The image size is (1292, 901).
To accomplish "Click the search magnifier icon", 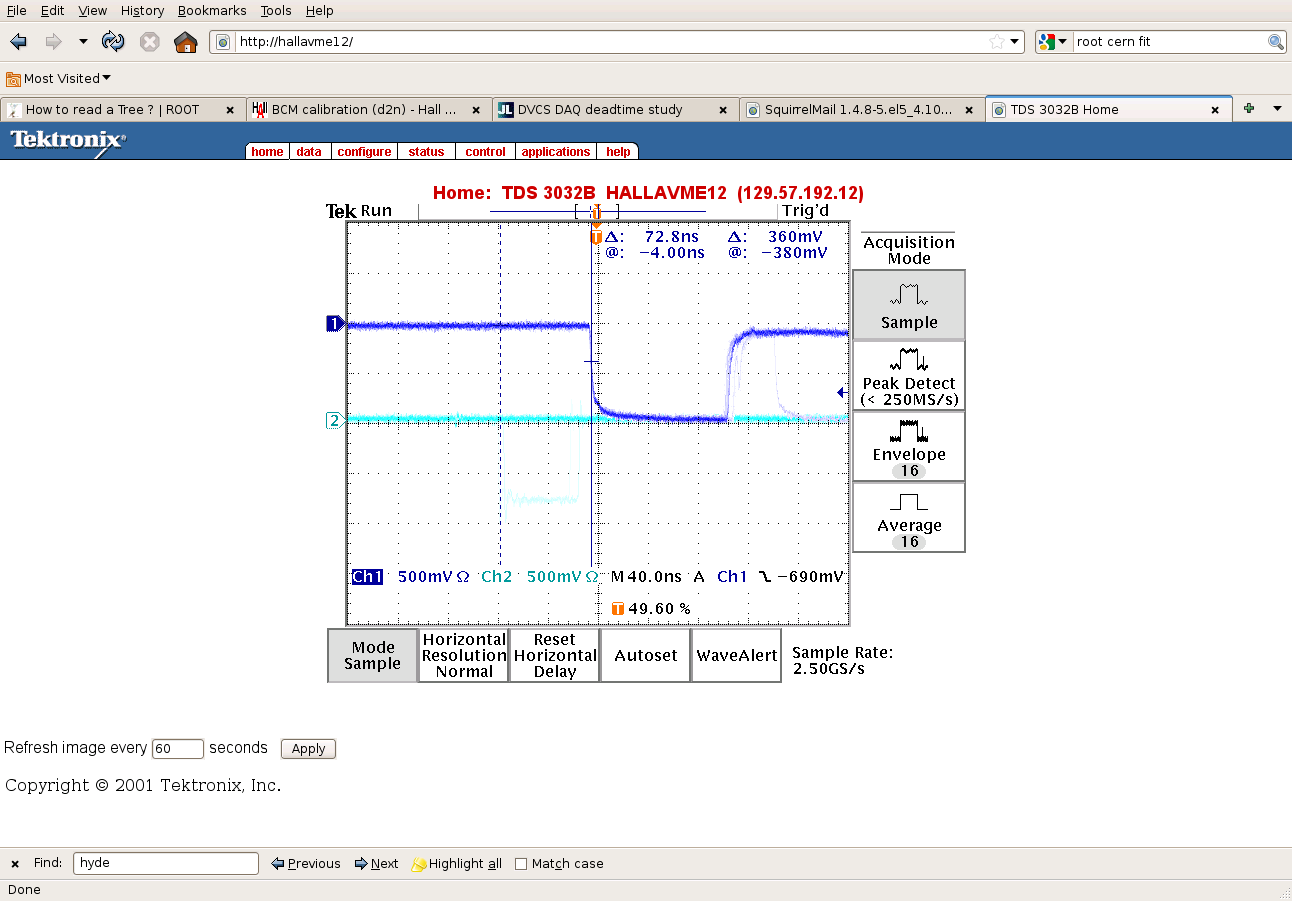I will (x=1276, y=42).
